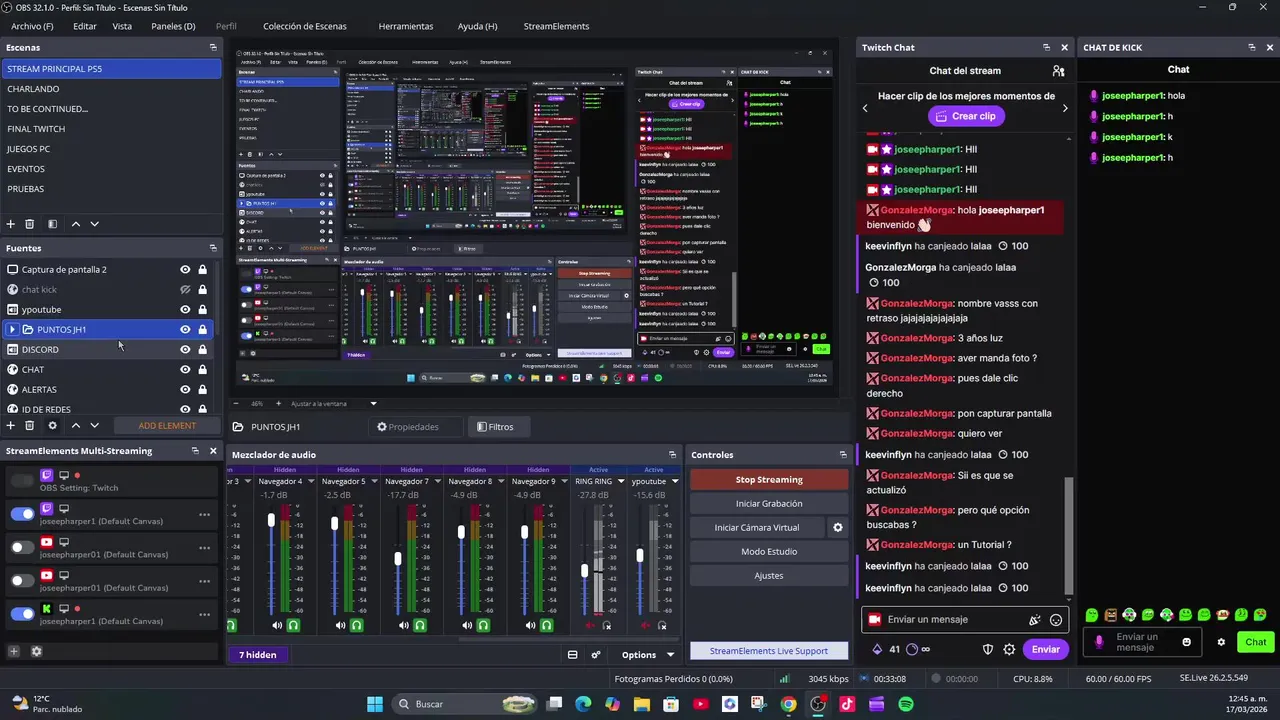
Task: Open Twitch chat community users icon
Action: 1058,71
